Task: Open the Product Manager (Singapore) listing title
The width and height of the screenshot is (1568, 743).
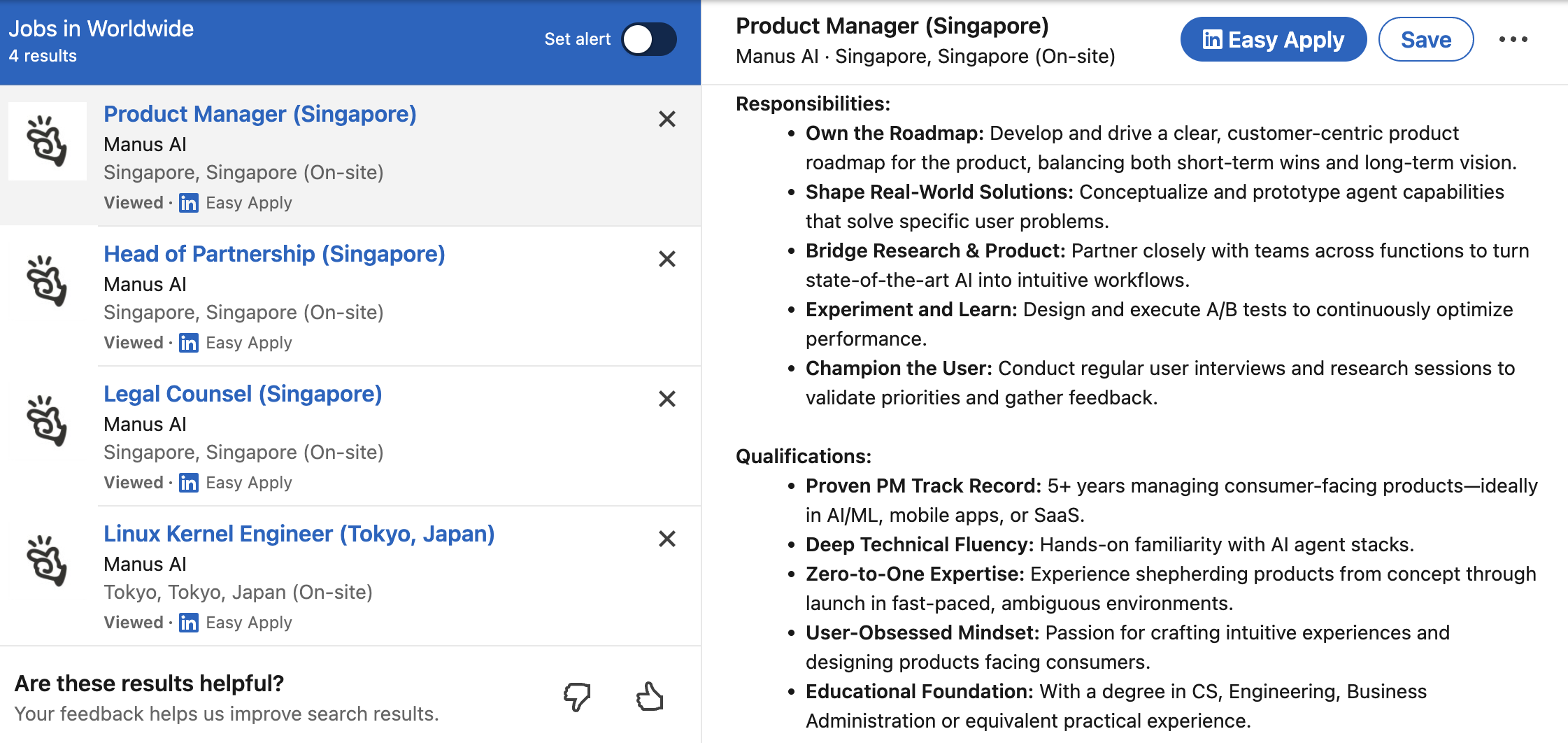Action: click(x=259, y=114)
